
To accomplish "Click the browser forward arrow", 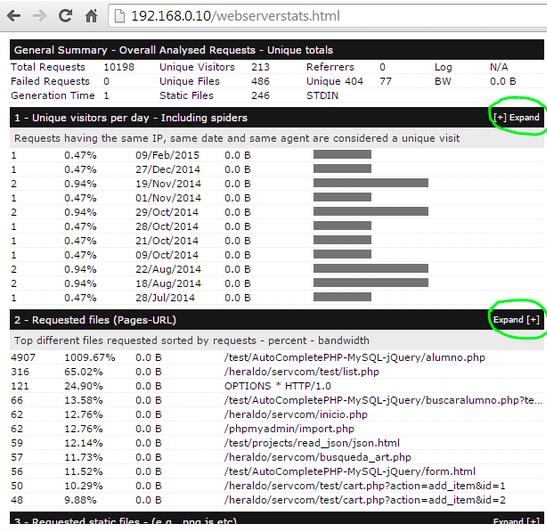I will [40, 16].
